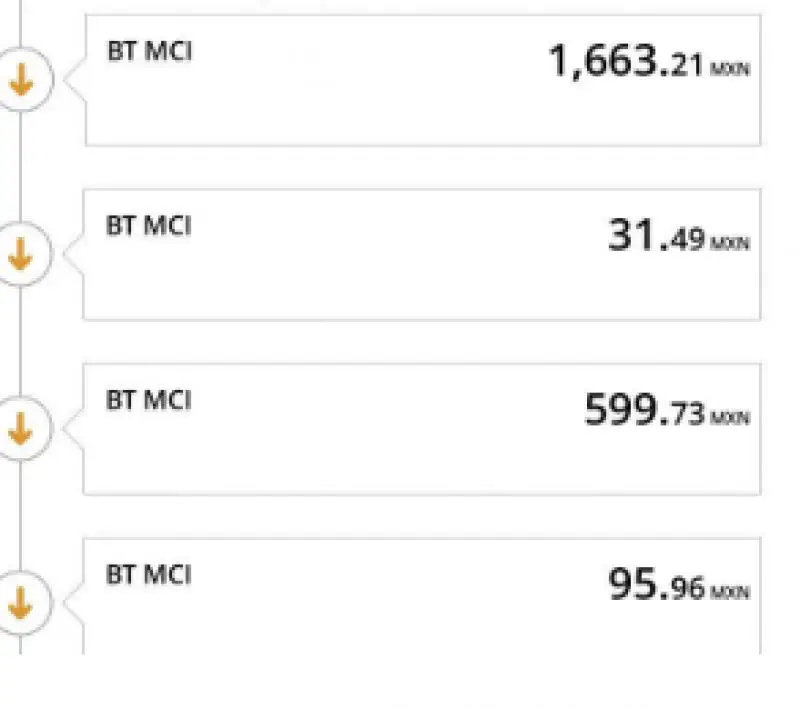The width and height of the screenshot is (800, 709).
Task: Click the MXN currency label after 95.96
Action: pyautogui.click(x=730, y=592)
